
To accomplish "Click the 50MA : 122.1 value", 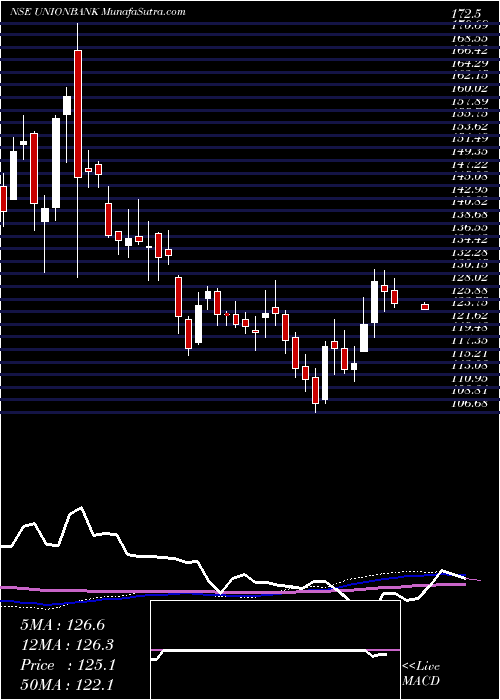I will [67, 685].
